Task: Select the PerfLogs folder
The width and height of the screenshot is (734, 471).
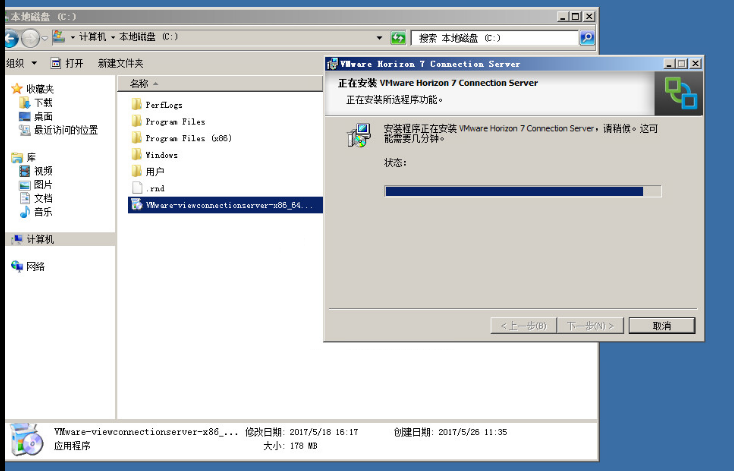Action: [x=164, y=105]
